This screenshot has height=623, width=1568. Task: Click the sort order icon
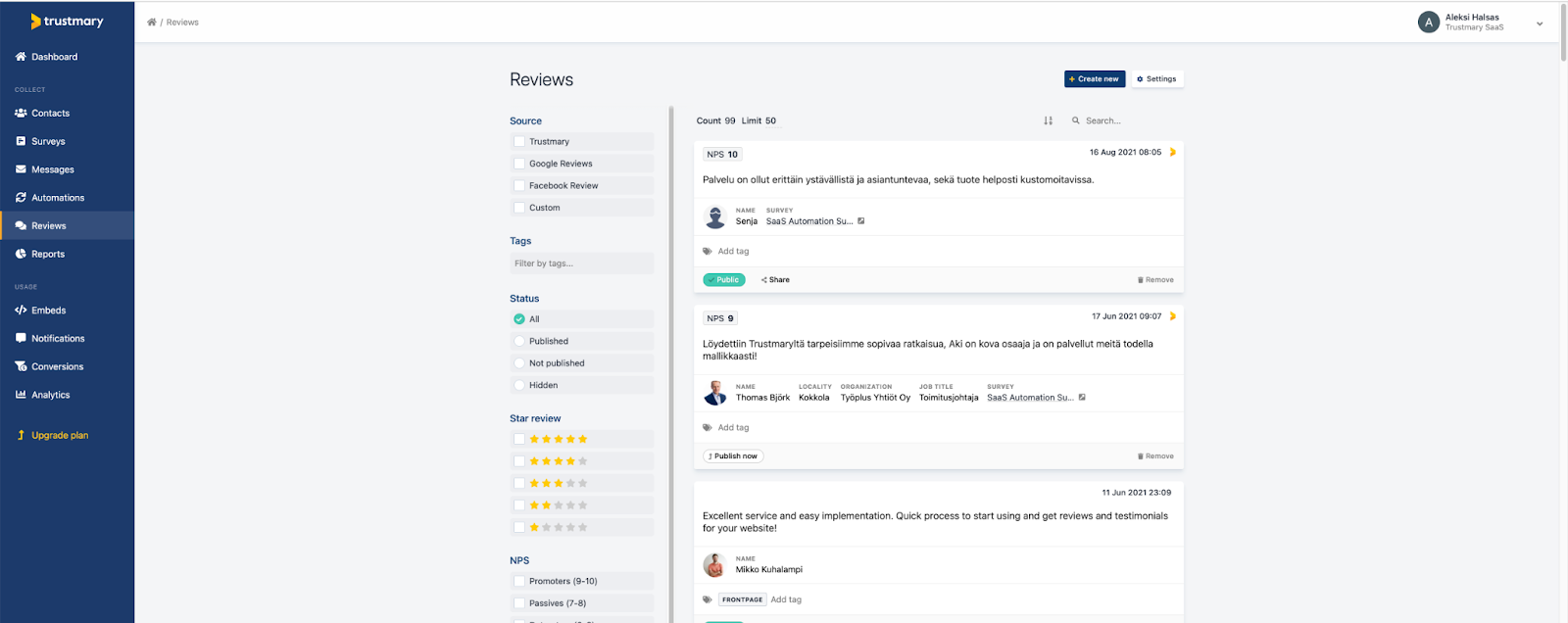point(1048,120)
